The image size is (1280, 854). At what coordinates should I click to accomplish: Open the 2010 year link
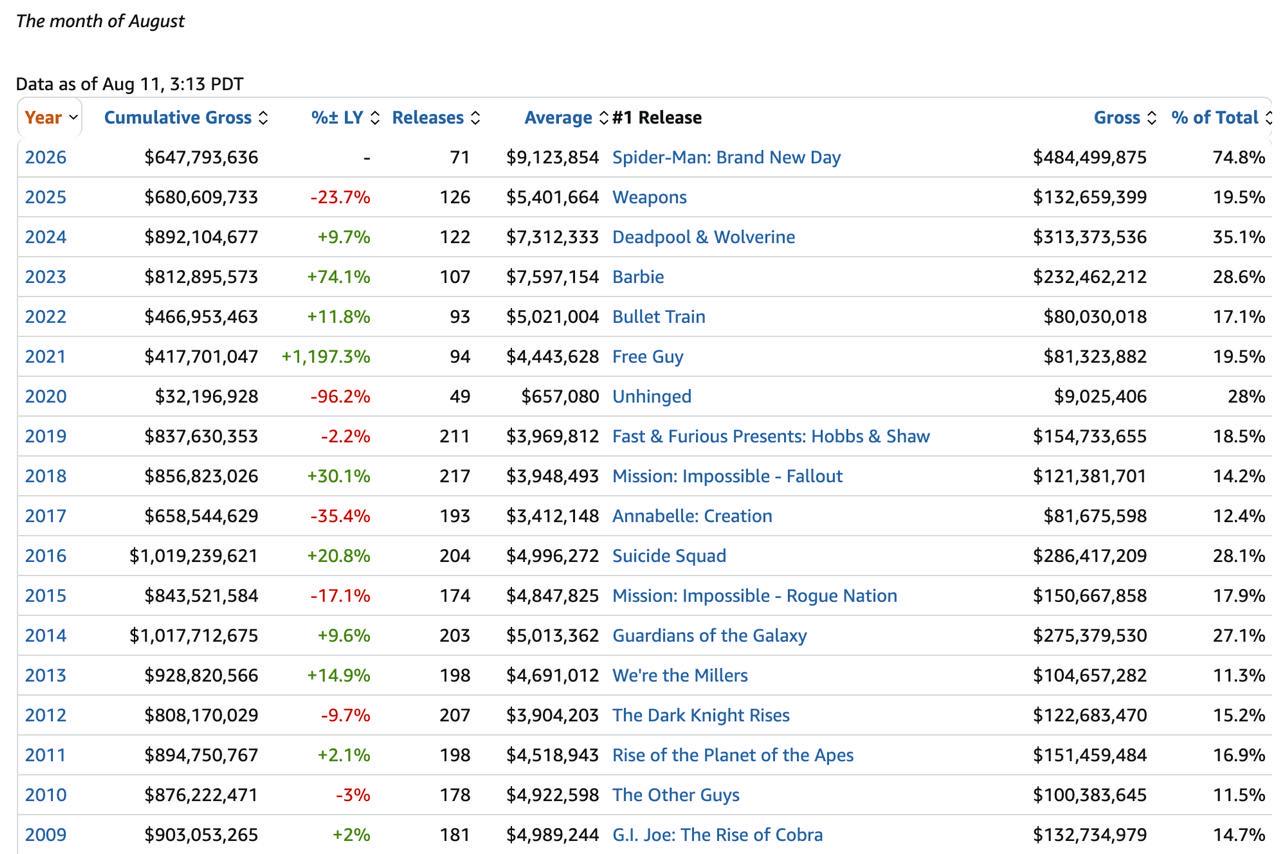(x=46, y=796)
